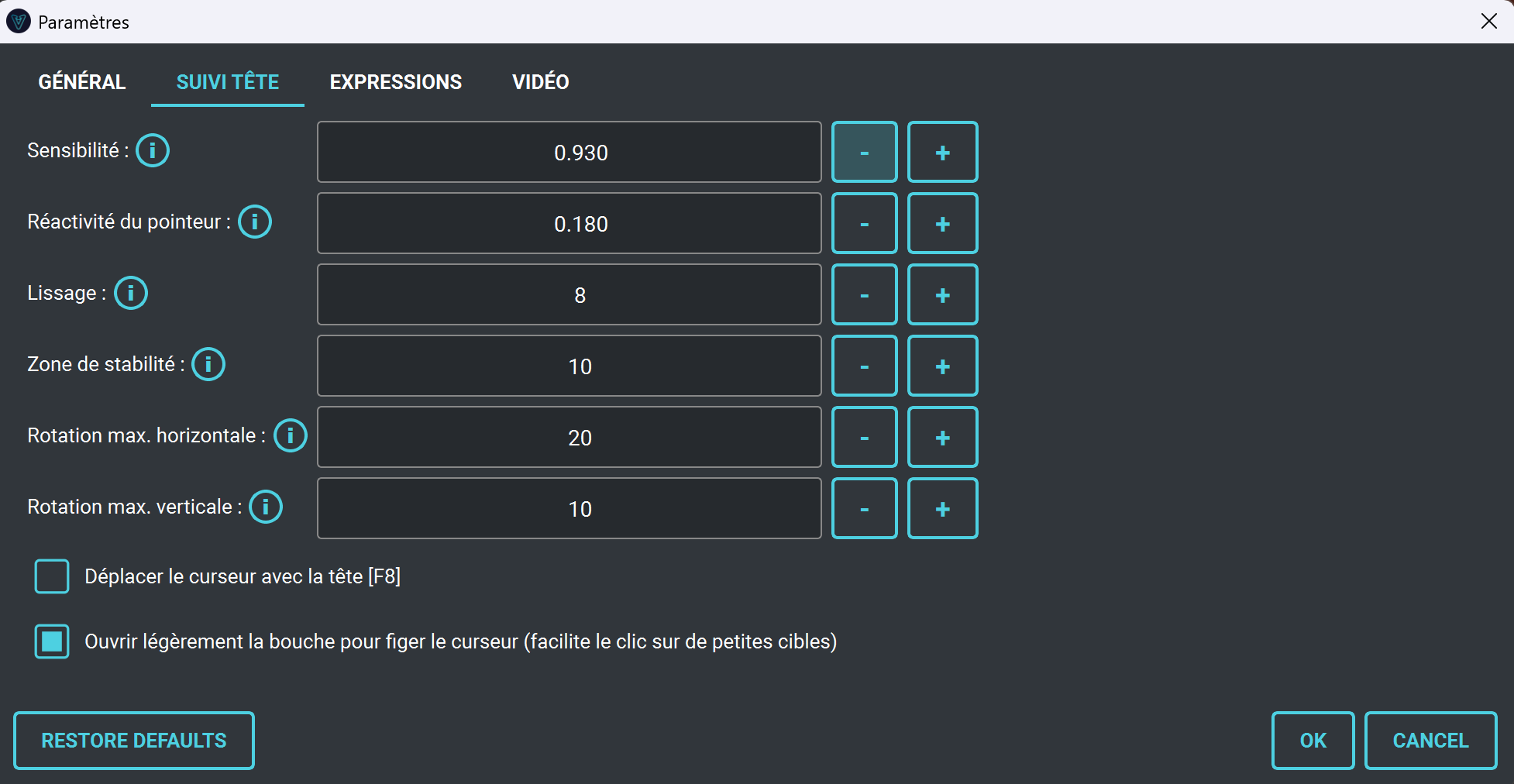Select the Sensibilité value field
This screenshot has height=784, width=1514.
click(569, 152)
